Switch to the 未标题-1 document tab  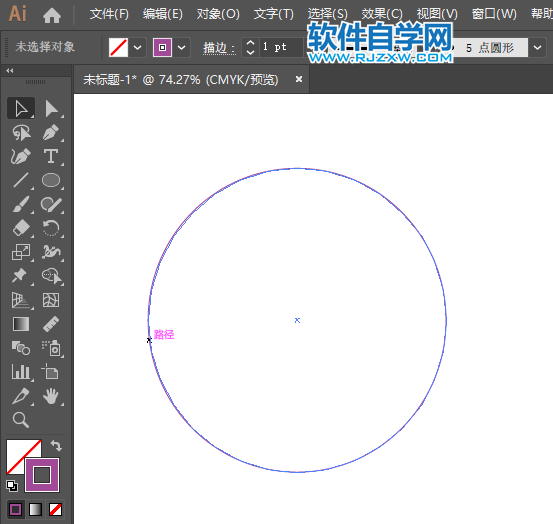point(181,80)
